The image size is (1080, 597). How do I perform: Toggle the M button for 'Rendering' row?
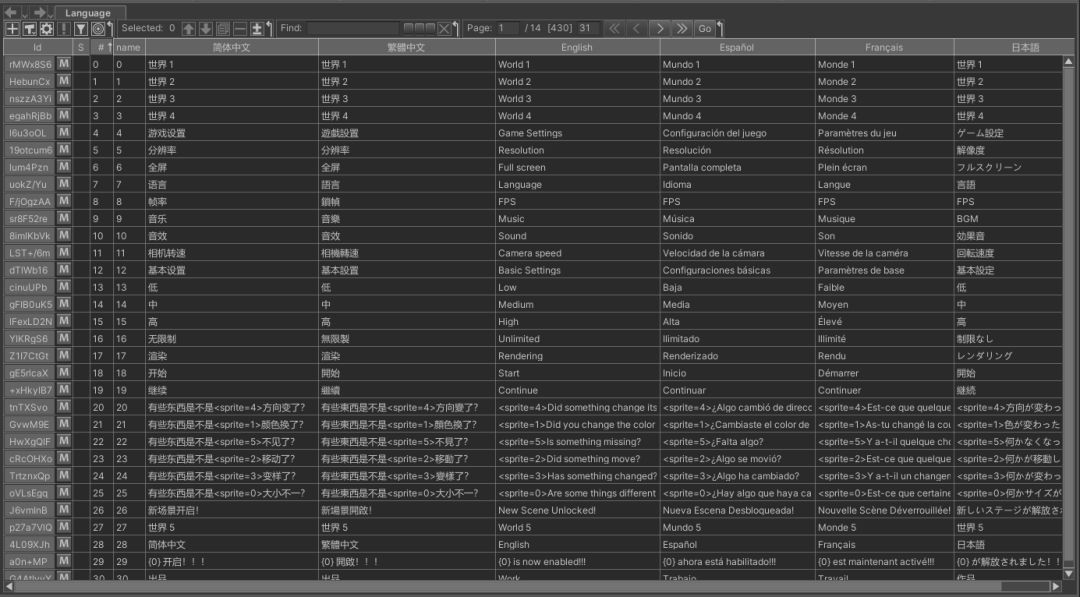[x=64, y=355]
